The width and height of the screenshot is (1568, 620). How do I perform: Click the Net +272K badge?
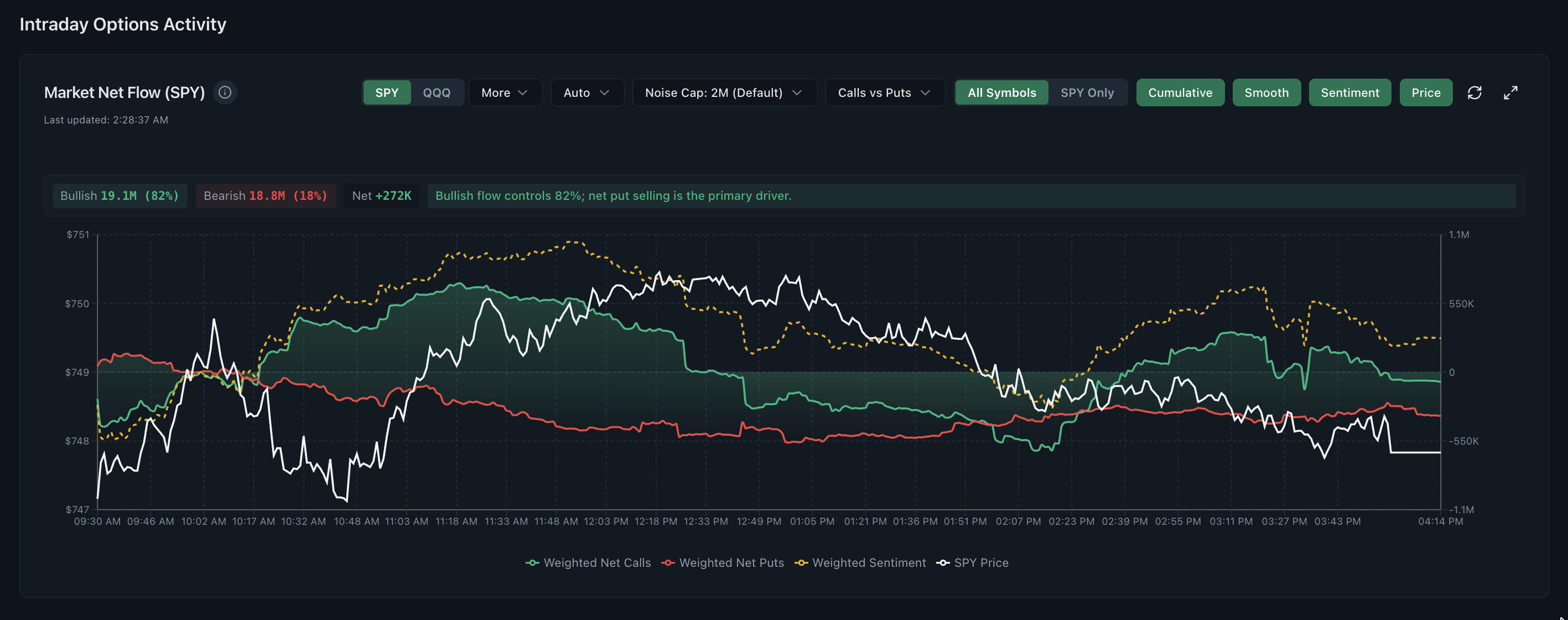(382, 195)
